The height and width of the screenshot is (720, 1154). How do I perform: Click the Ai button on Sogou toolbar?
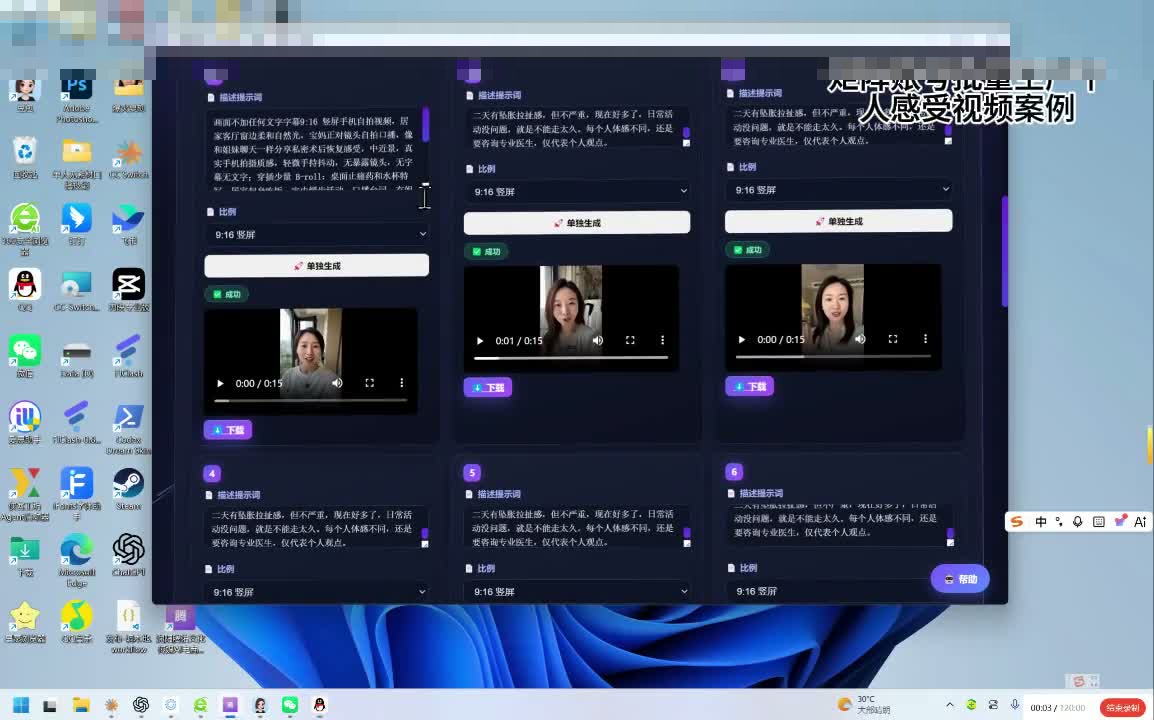pos(1140,521)
